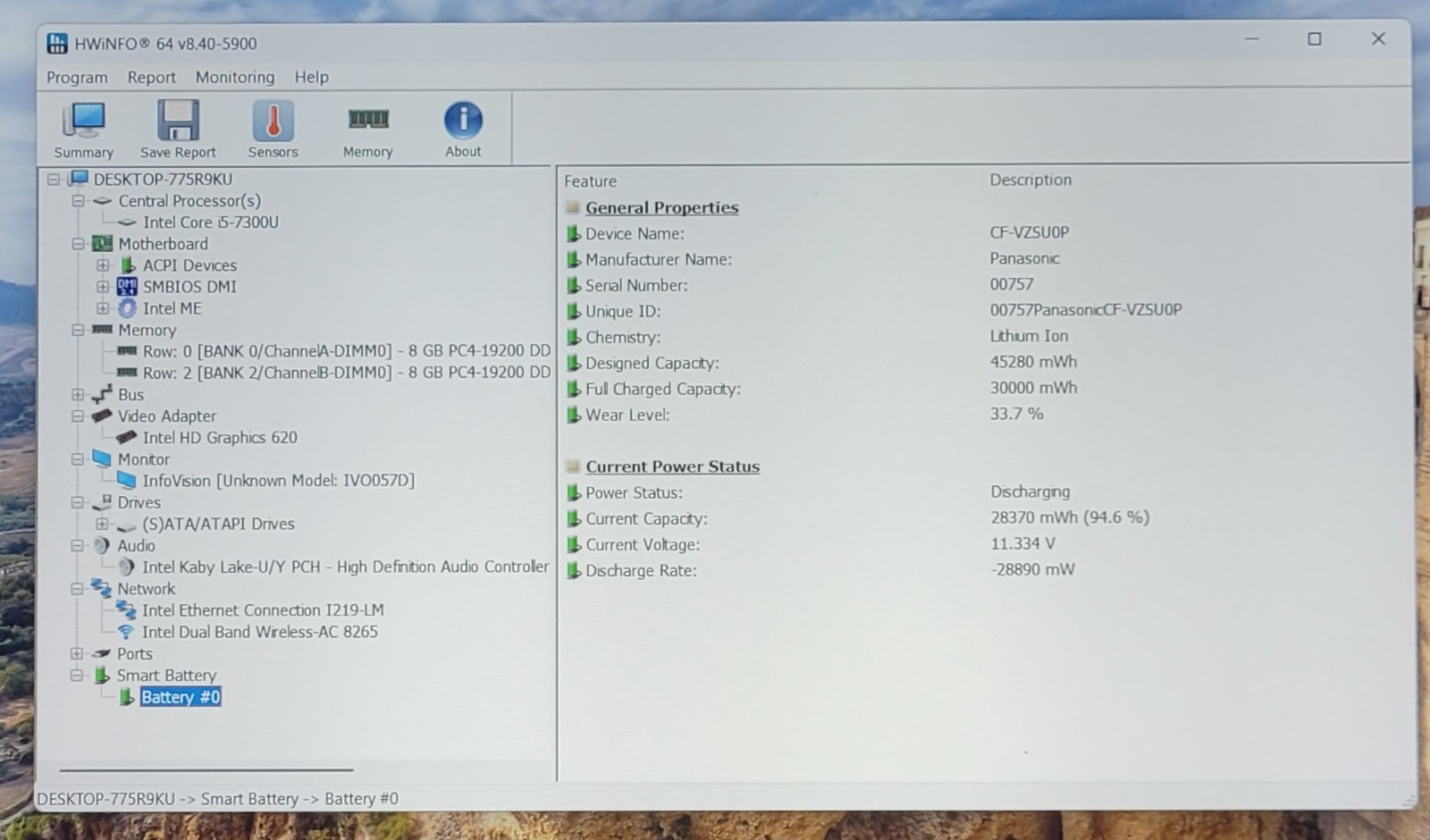This screenshot has width=1430, height=840.
Task: Click the General Properties section icon
Action: coord(573,207)
